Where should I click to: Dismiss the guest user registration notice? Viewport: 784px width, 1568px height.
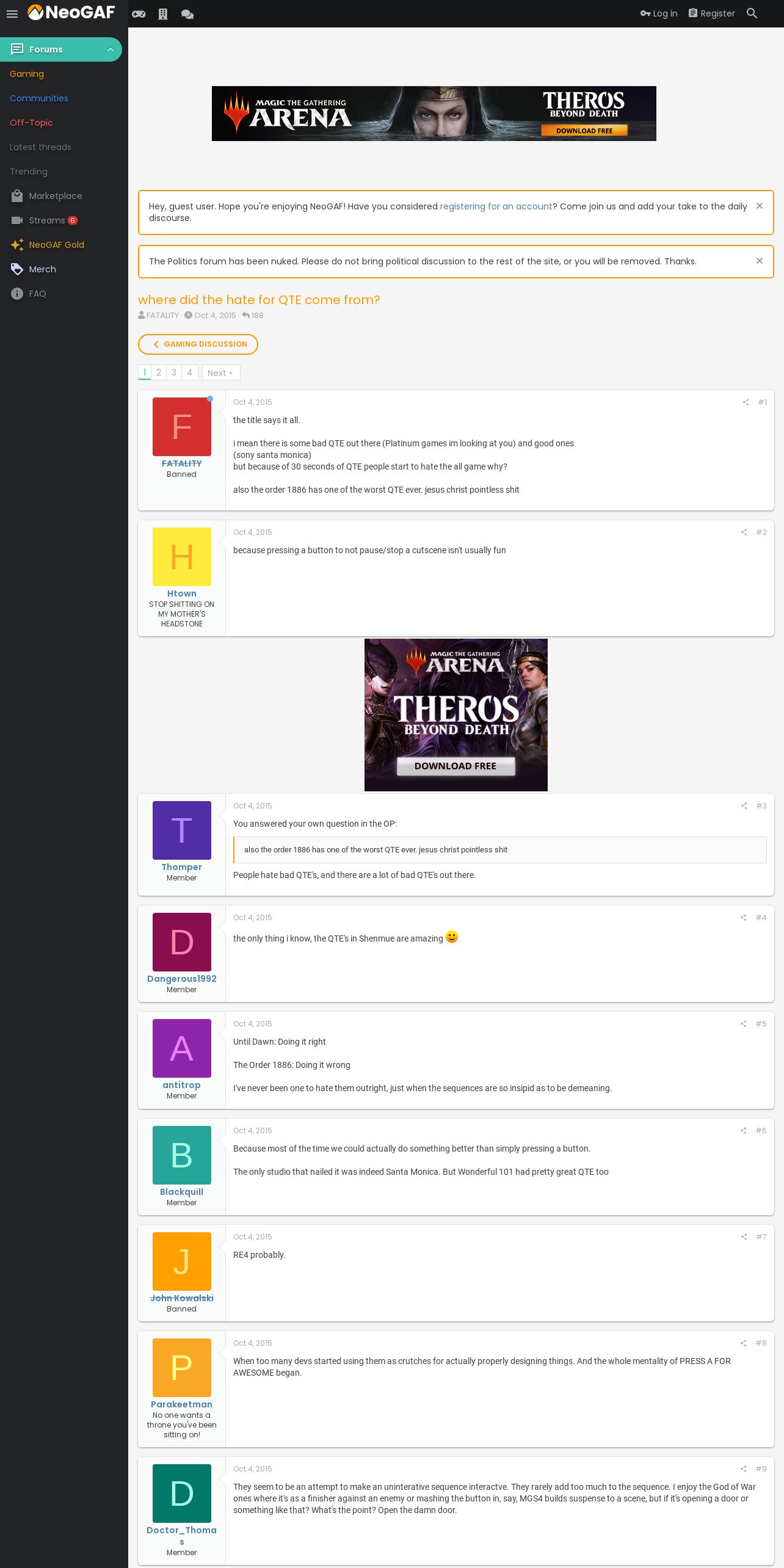click(x=760, y=206)
